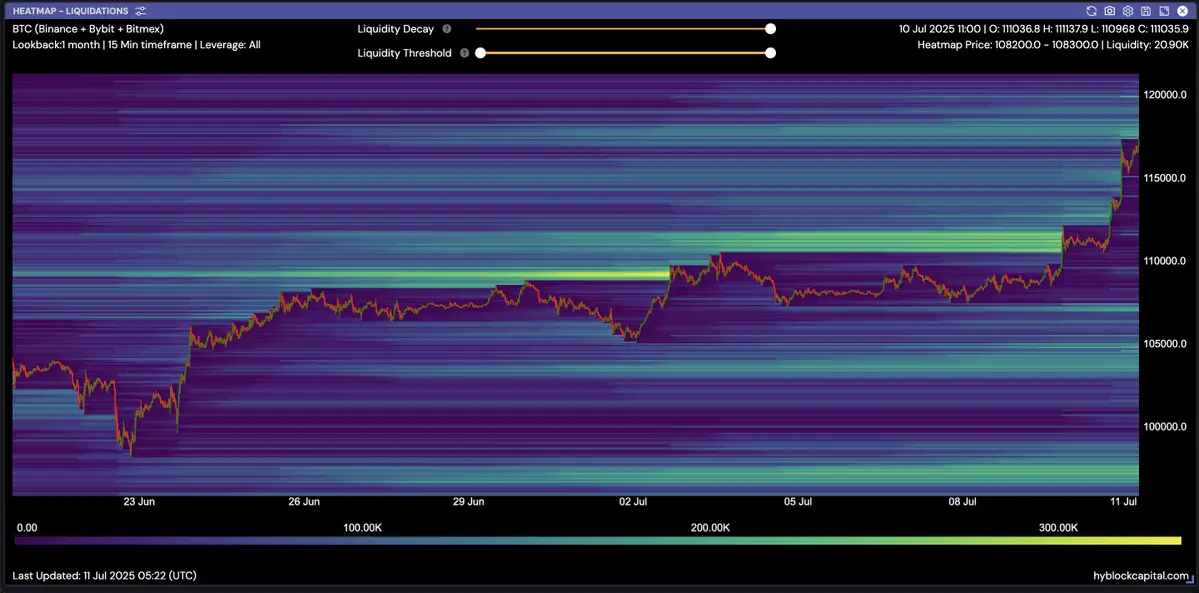The image size is (1199, 593).
Task: Click the 105000.0 price axis label
Action: point(1165,344)
